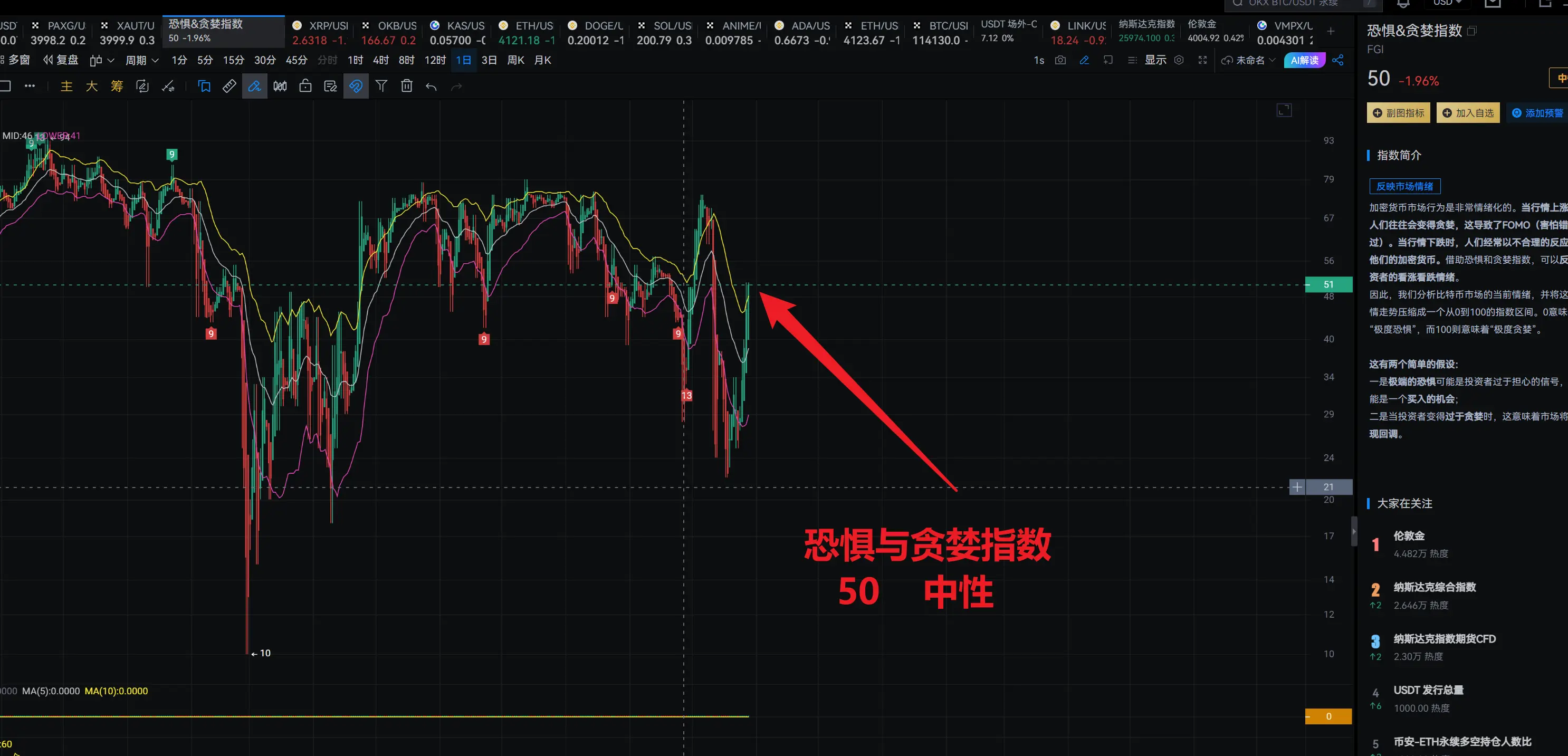Select the 月K timeframe
Image resolution: width=1568 pixels, height=756 pixels.
click(542, 60)
